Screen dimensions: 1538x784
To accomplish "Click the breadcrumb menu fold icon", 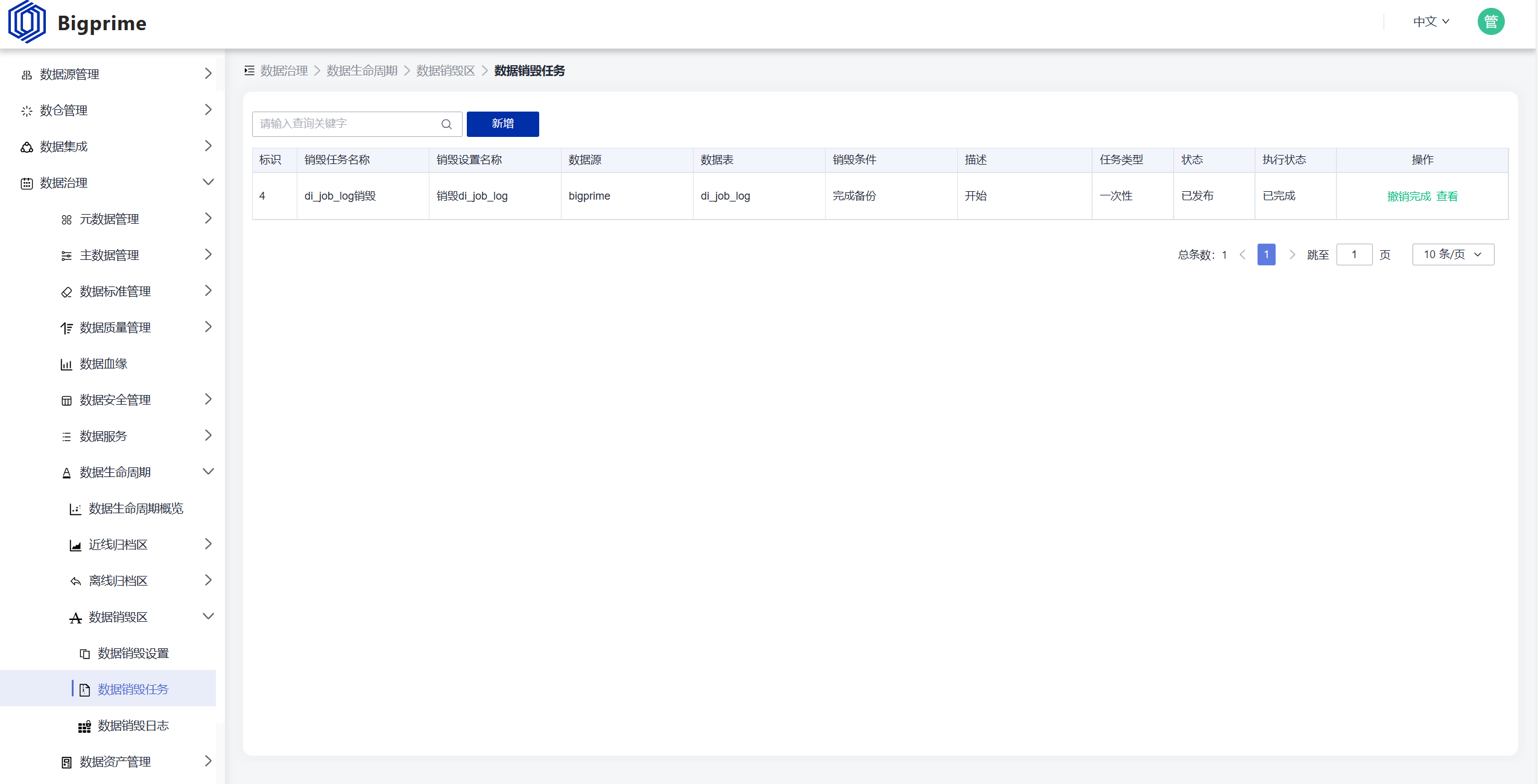I will point(249,71).
